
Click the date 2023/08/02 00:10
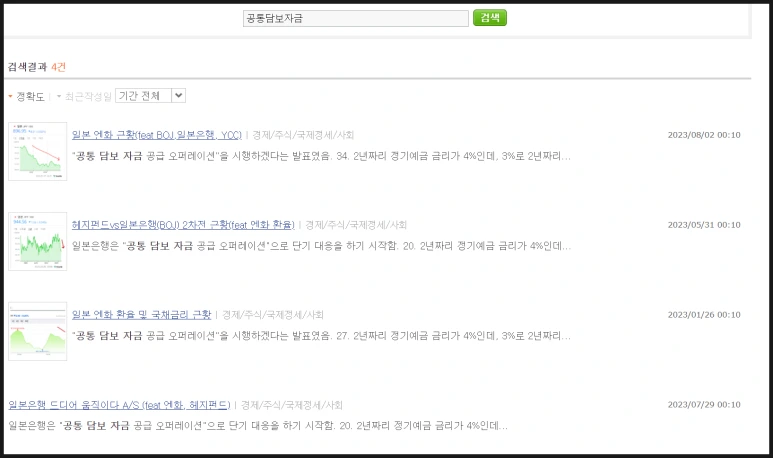click(704, 135)
